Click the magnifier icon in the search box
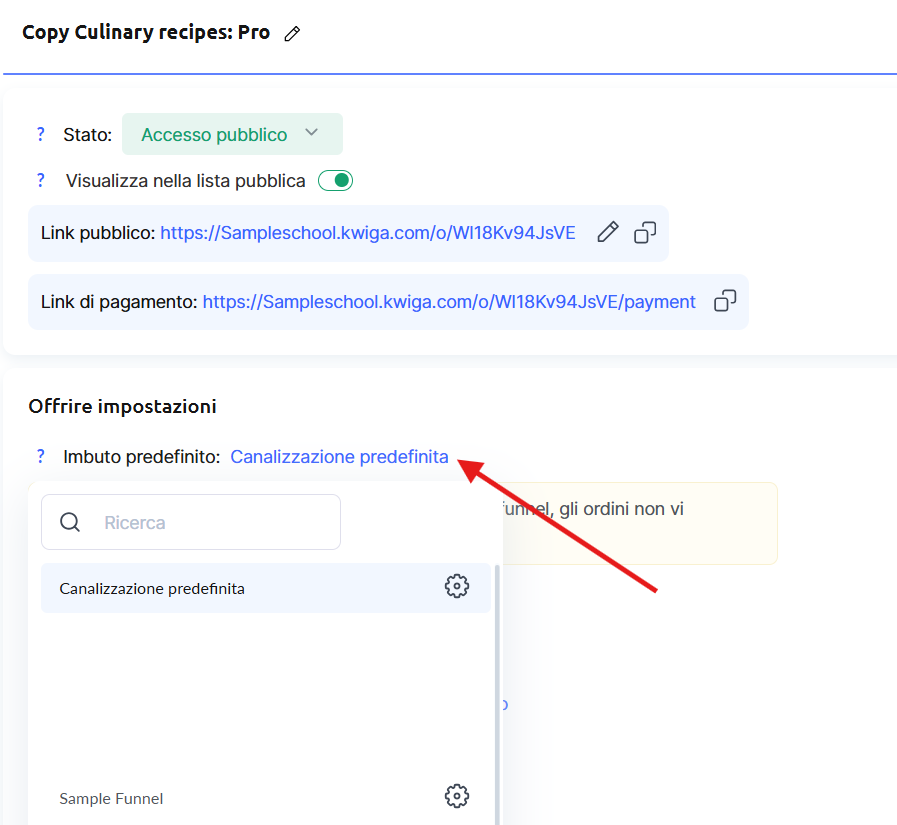 (x=70, y=522)
